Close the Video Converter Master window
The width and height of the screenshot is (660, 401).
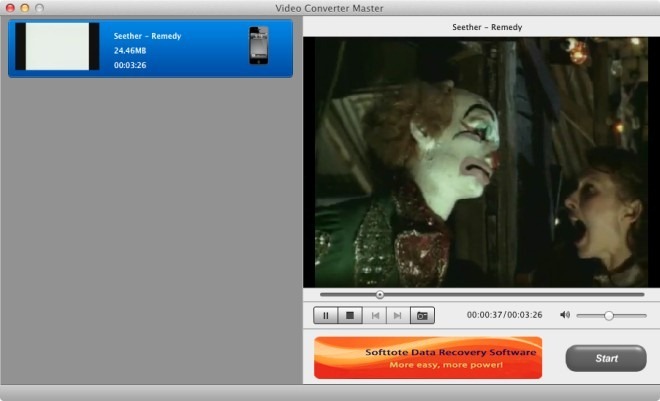[10, 8]
